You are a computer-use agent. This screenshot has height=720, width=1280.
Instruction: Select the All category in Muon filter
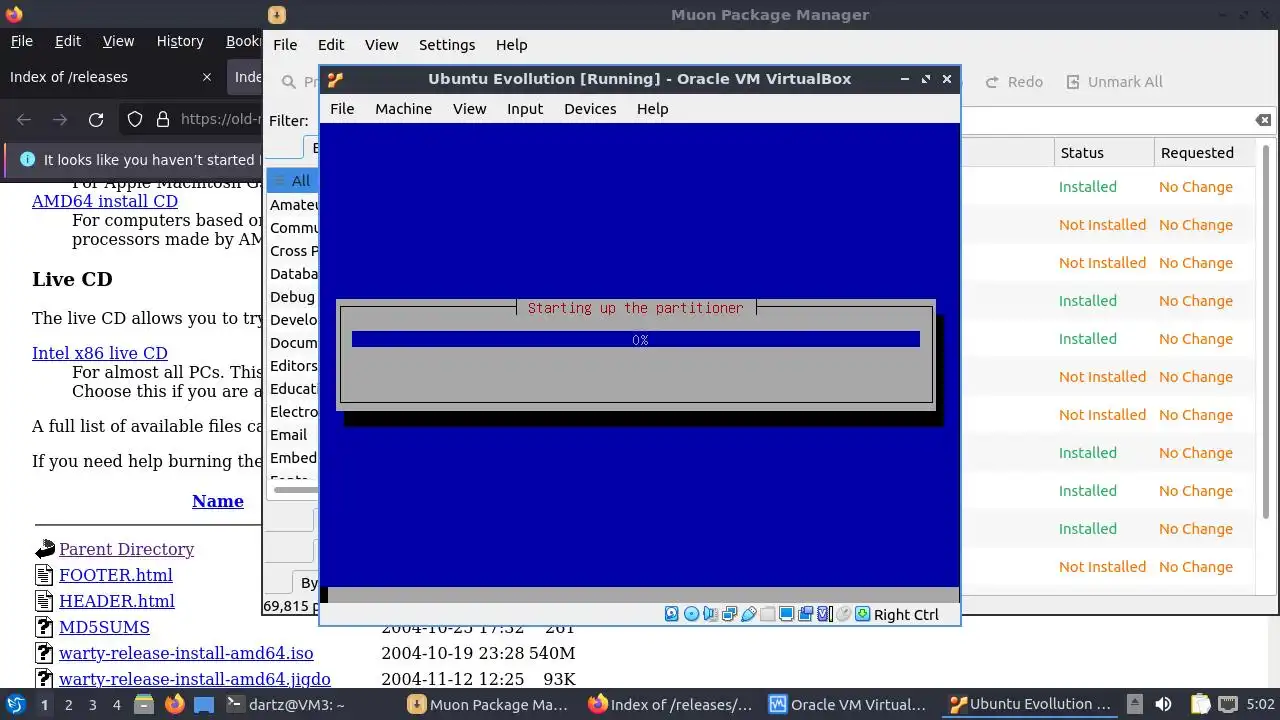point(292,181)
